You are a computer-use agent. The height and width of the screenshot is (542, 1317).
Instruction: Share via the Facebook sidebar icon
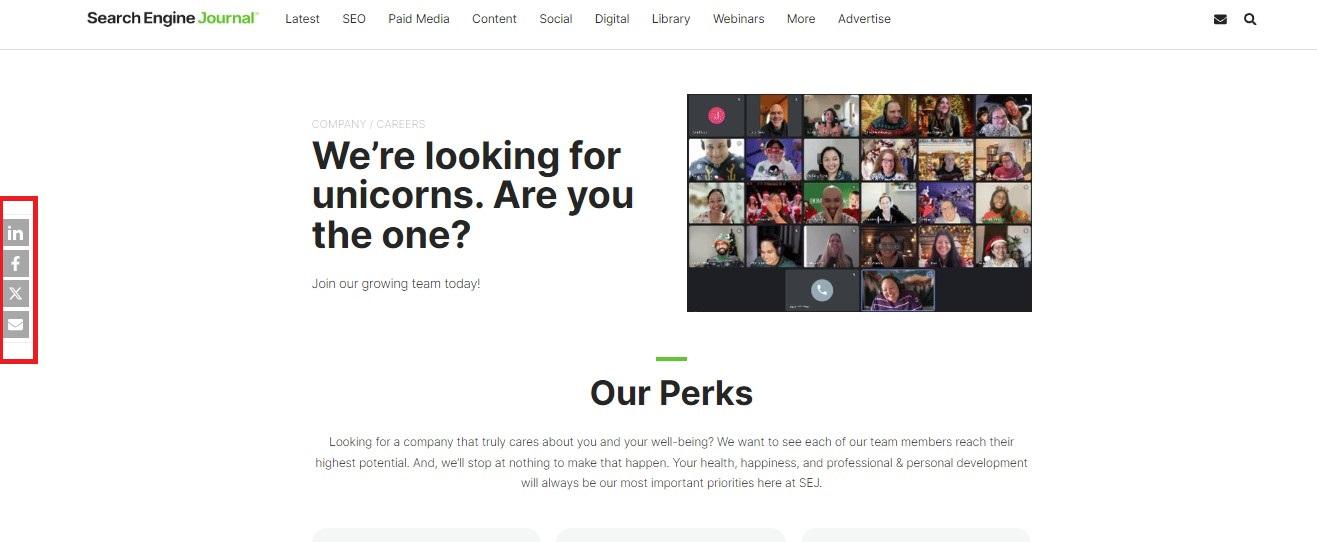(16, 264)
